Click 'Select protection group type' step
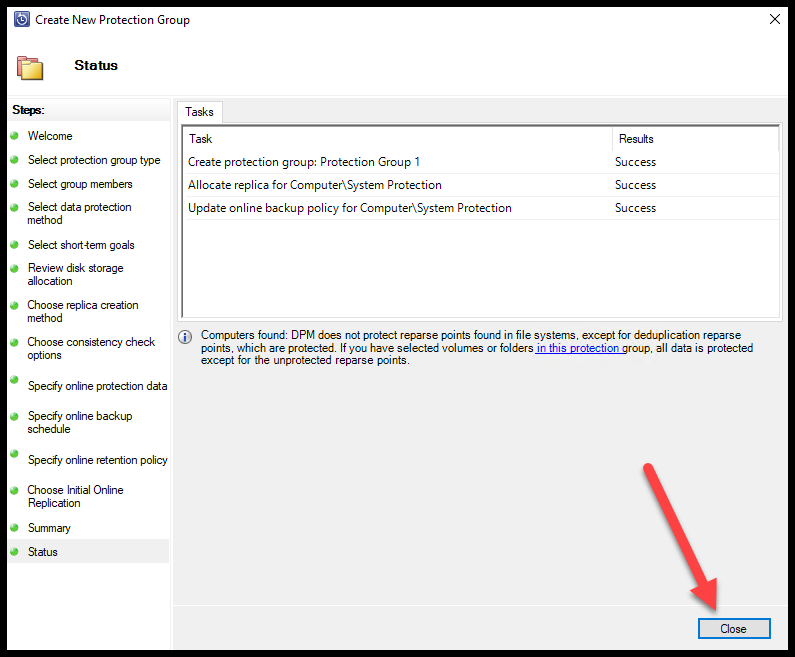The height and width of the screenshot is (657, 795). point(94,160)
